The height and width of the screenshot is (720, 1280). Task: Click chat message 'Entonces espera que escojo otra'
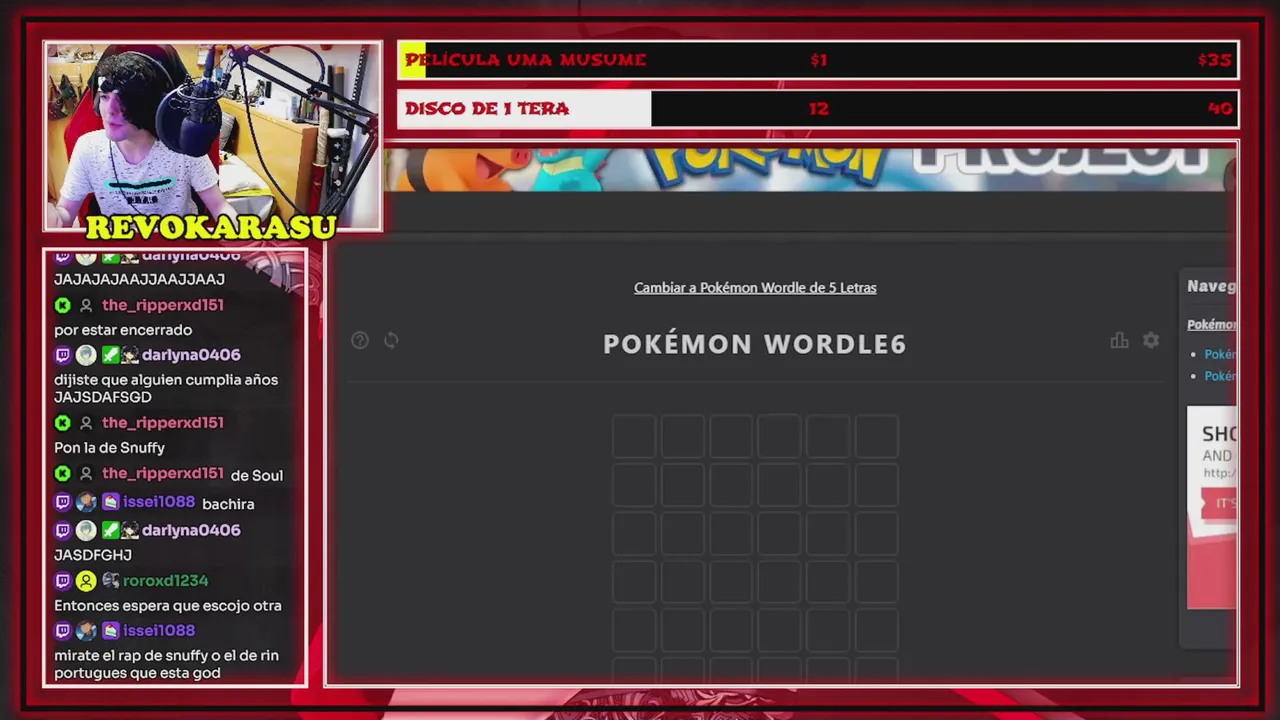click(168, 606)
